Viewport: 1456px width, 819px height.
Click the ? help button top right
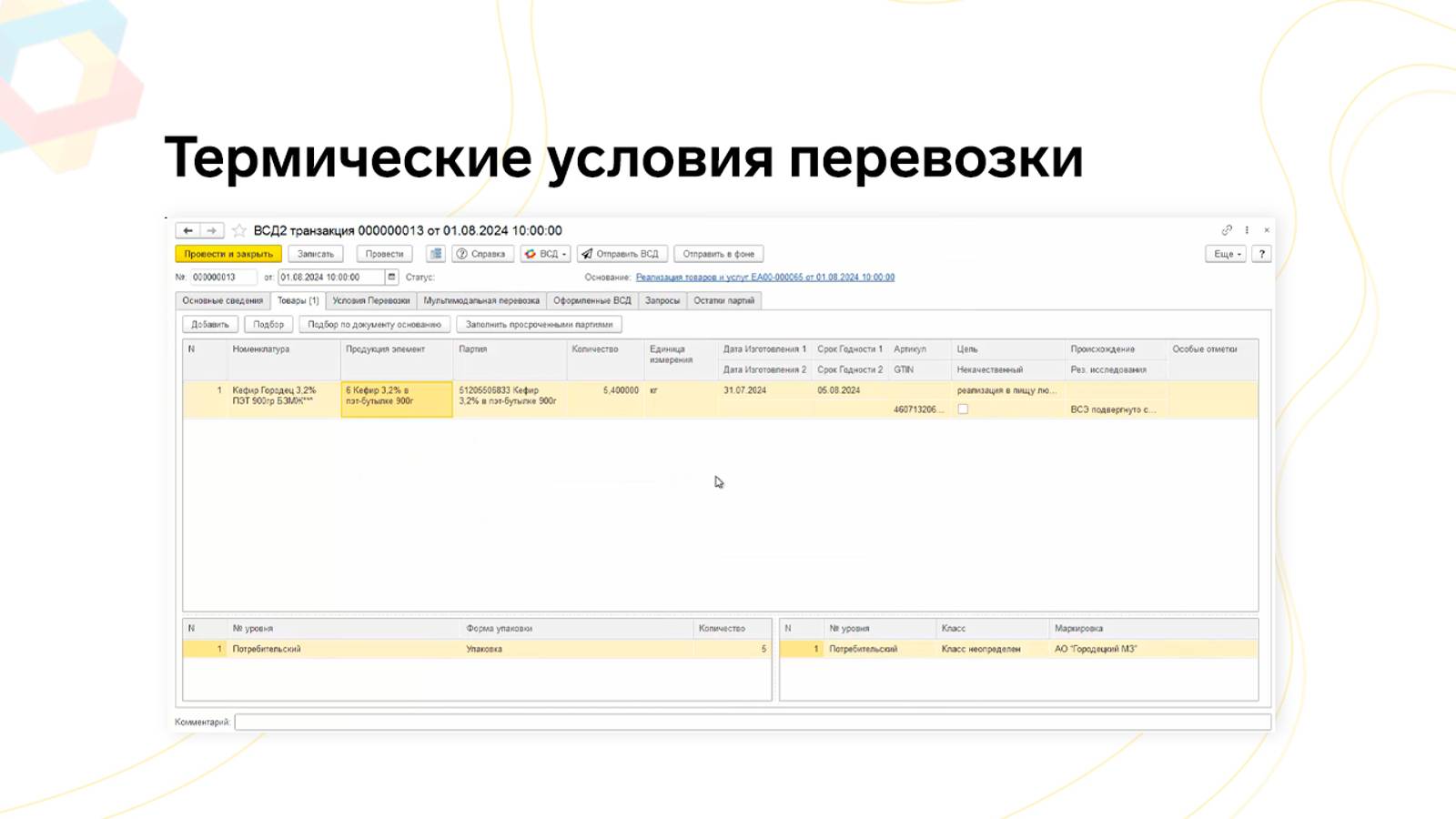[x=1261, y=254]
